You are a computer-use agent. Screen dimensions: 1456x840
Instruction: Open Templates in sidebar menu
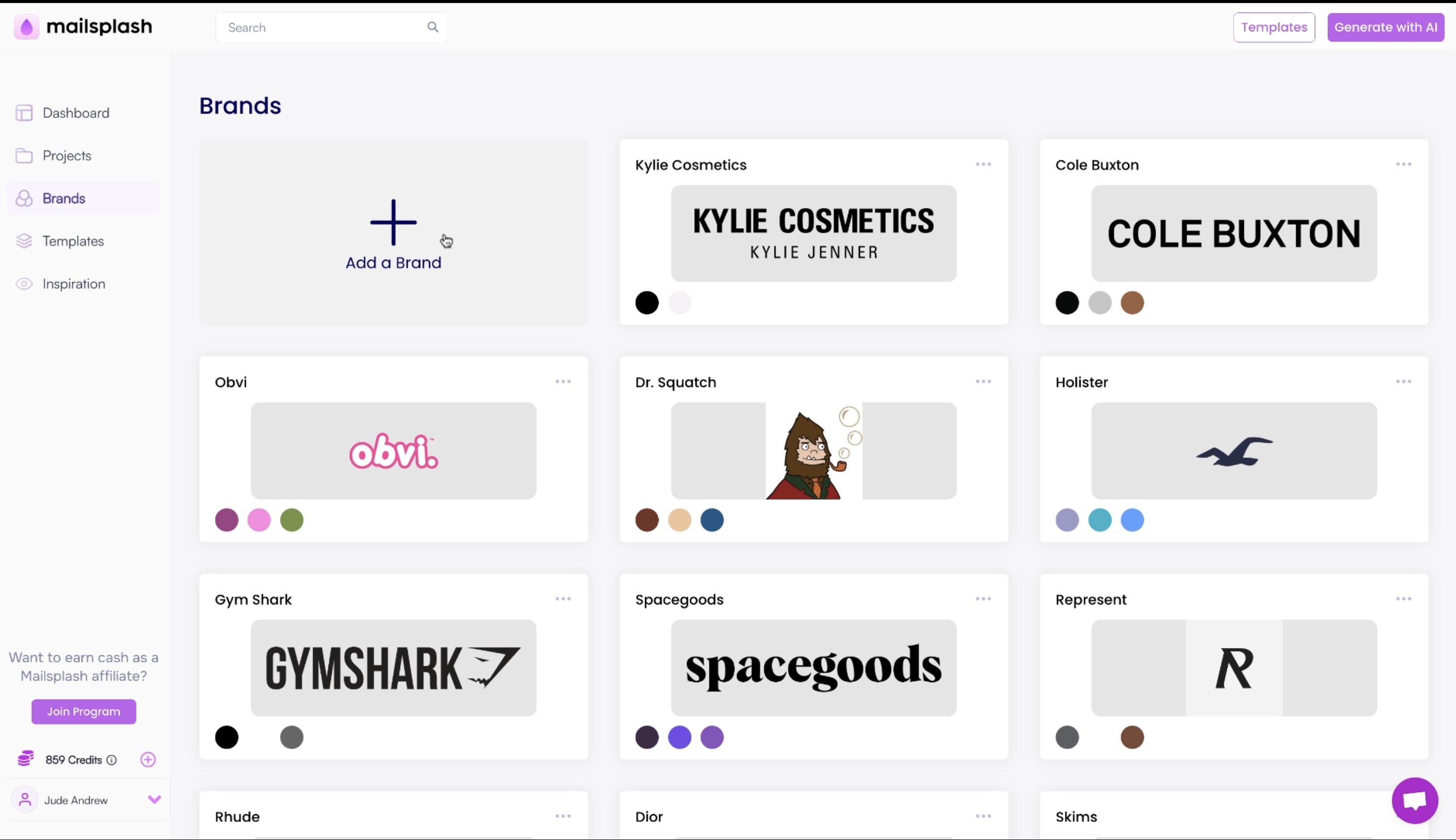click(73, 240)
